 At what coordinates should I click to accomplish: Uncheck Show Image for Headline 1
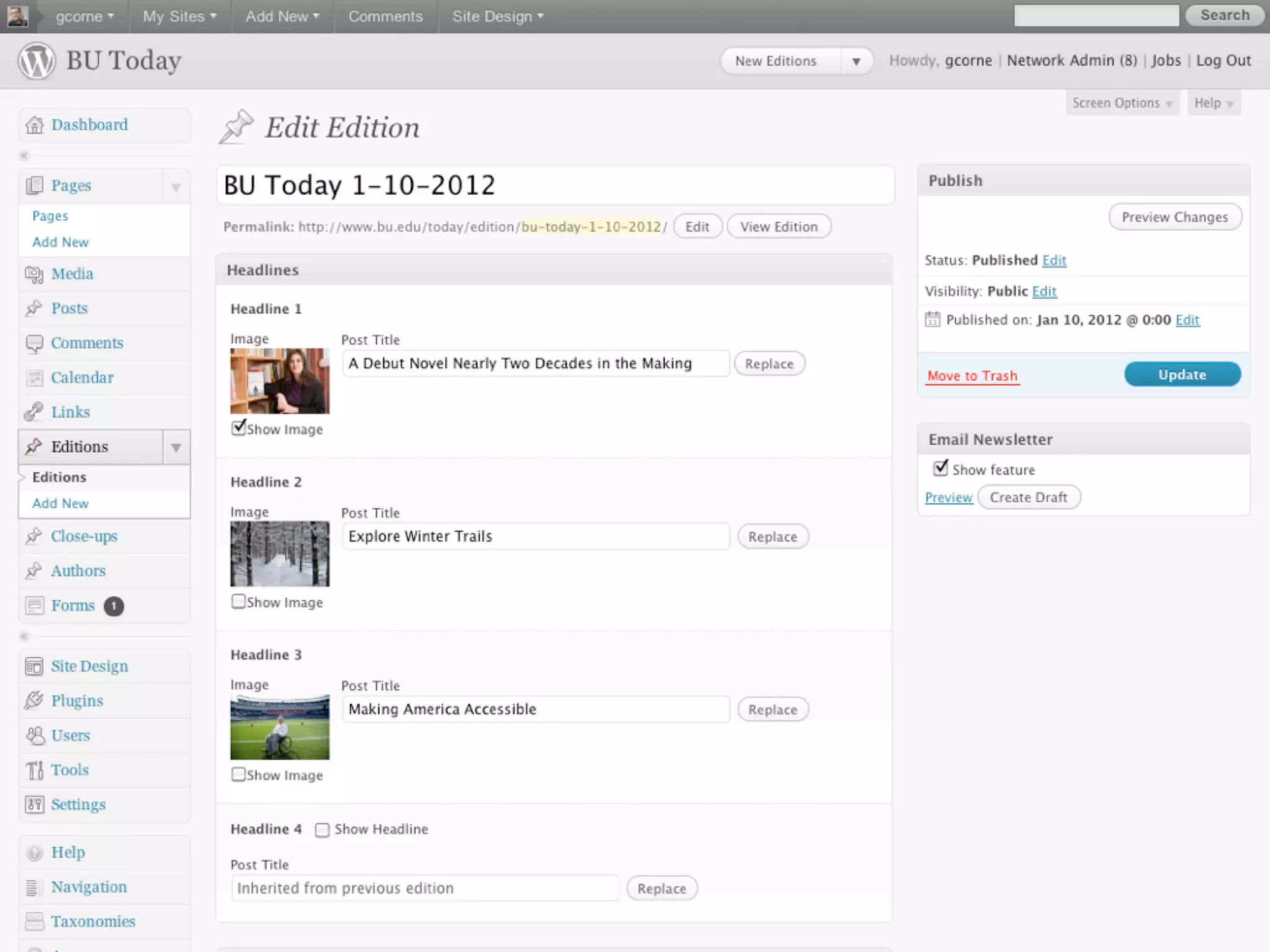pyautogui.click(x=239, y=428)
